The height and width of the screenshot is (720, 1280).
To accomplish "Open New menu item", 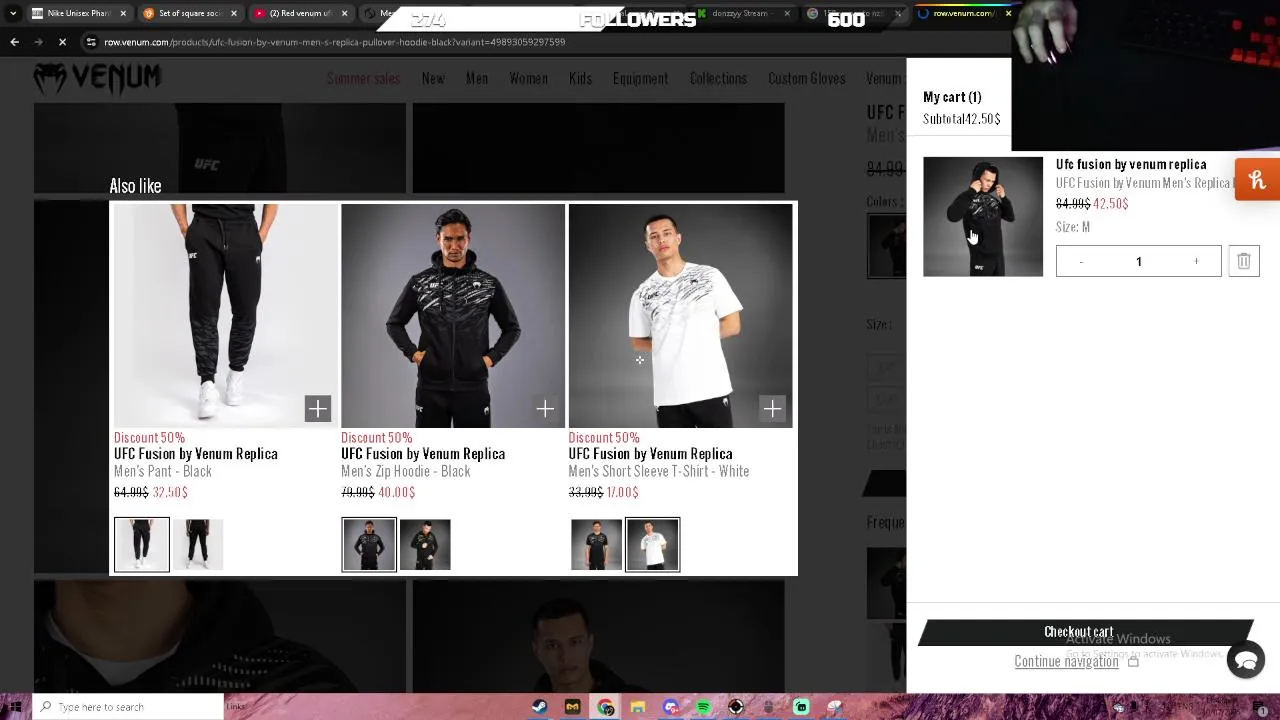I will pos(433,78).
